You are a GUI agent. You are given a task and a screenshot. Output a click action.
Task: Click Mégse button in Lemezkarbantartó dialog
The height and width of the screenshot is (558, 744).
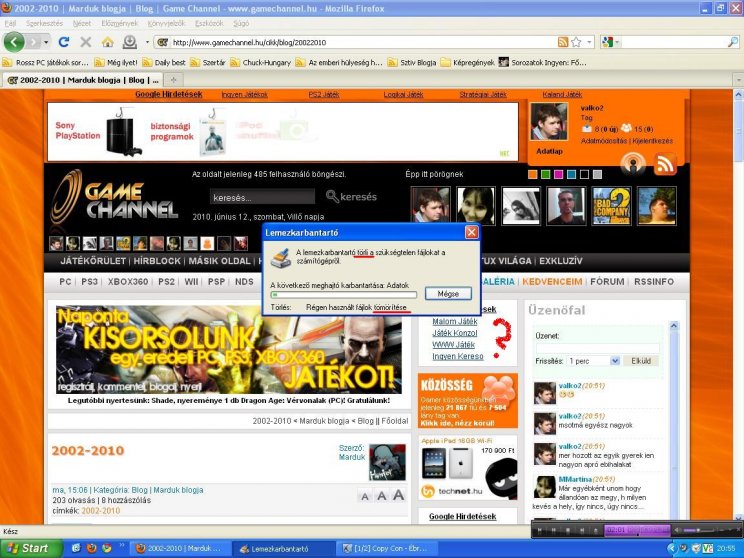(x=448, y=294)
